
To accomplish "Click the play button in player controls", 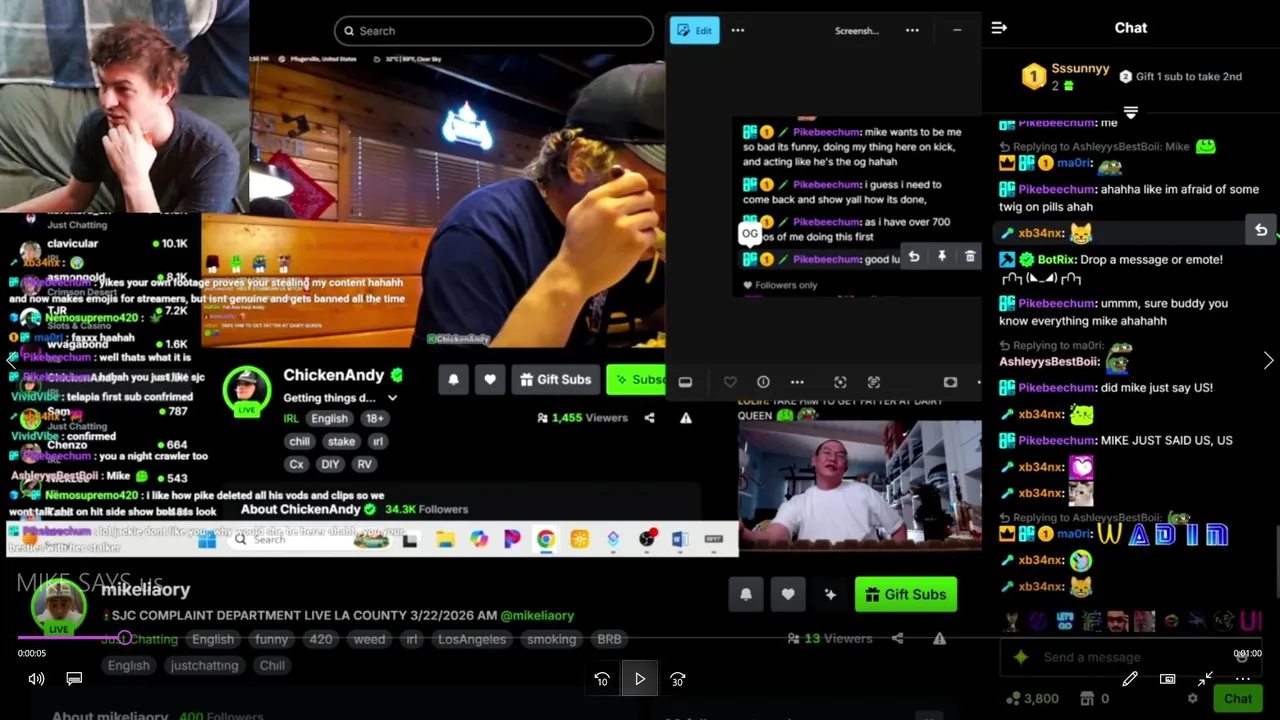I will (x=640, y=679).
